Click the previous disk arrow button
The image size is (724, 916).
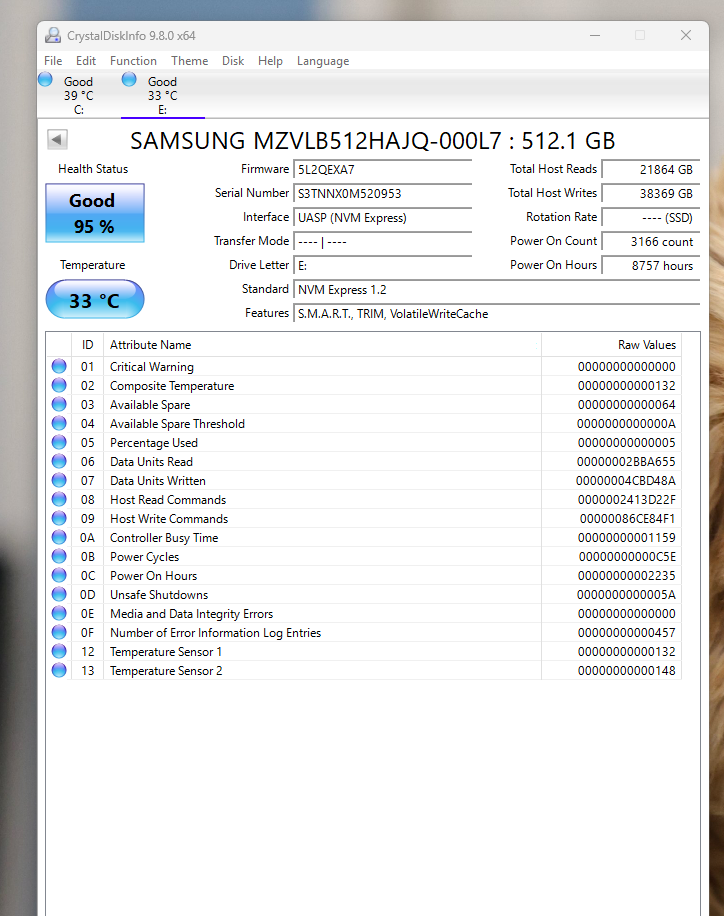click(57, 140)
